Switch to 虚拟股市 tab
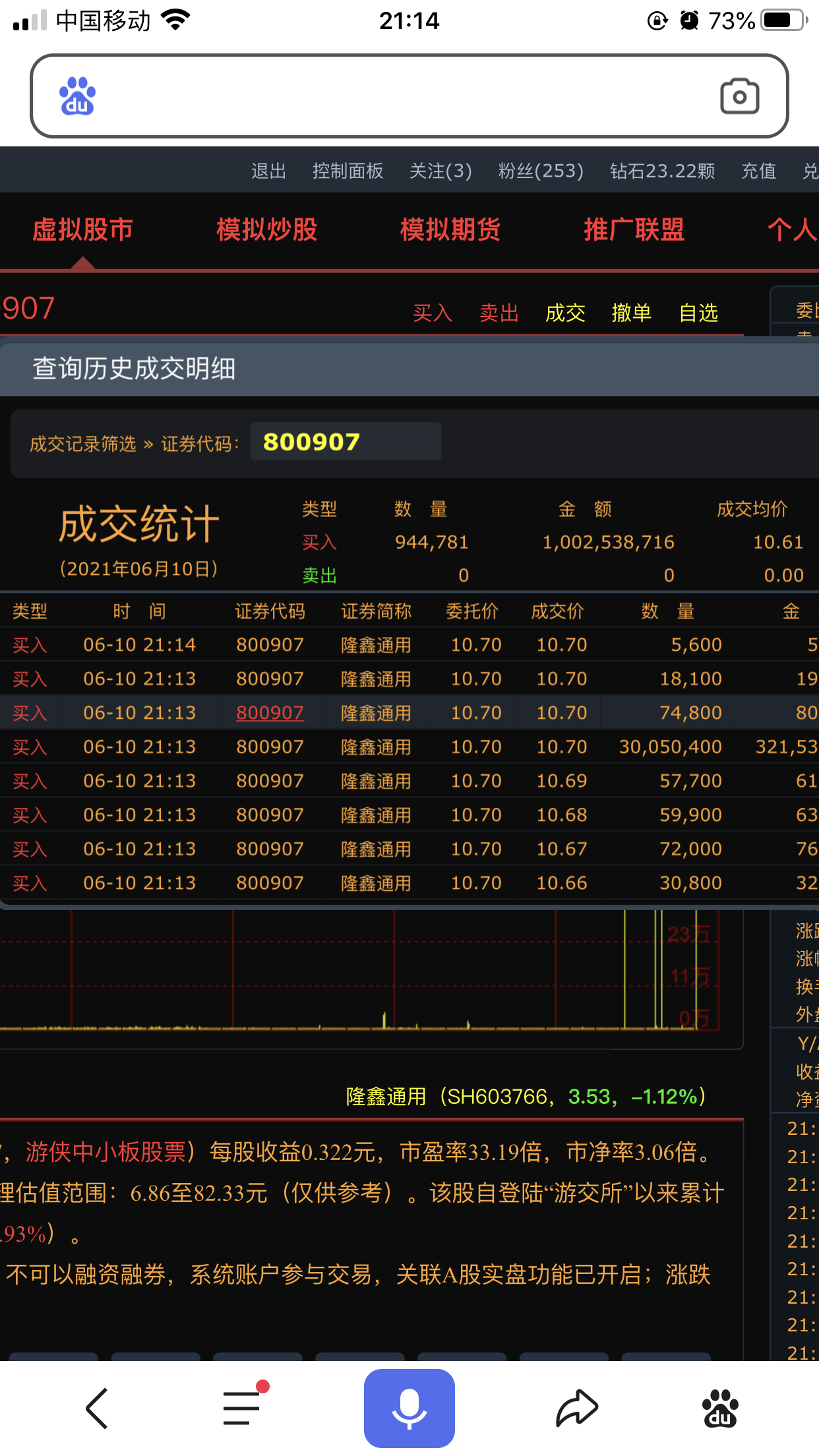This screenshot has height=1456, width=819. [x=83, y=230]
